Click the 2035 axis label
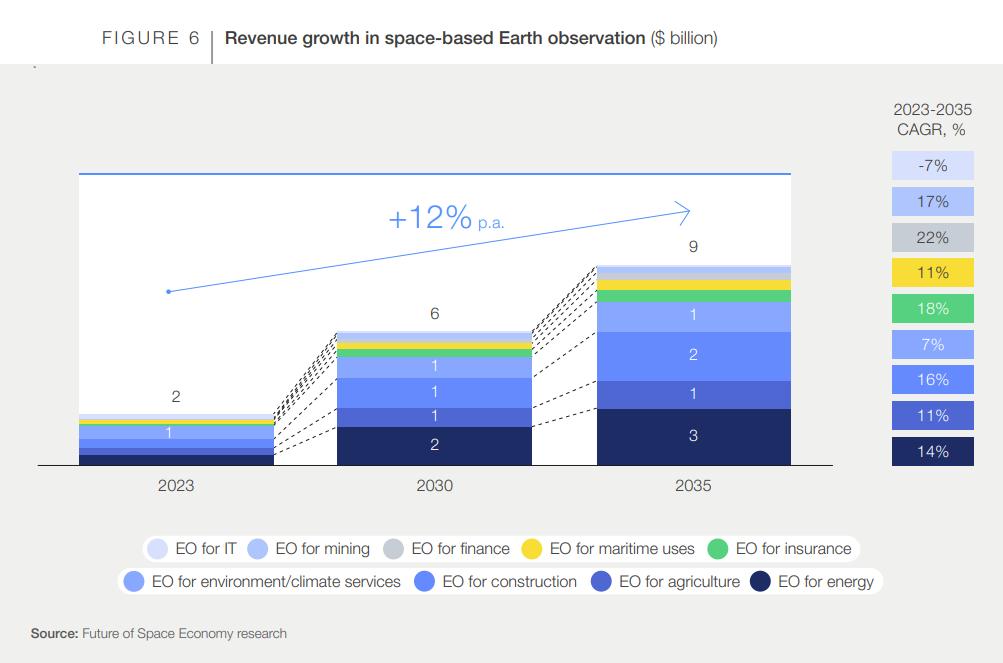Screen dimensions: 1003x663 coord(693,486)
